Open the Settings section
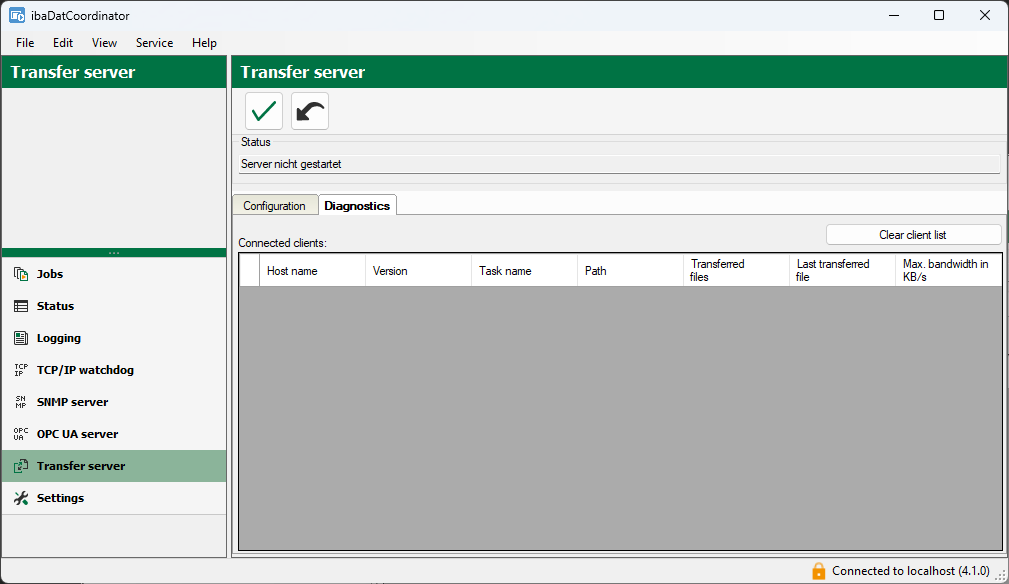This screenshot has width=1009, height=584. pos(114,498)
